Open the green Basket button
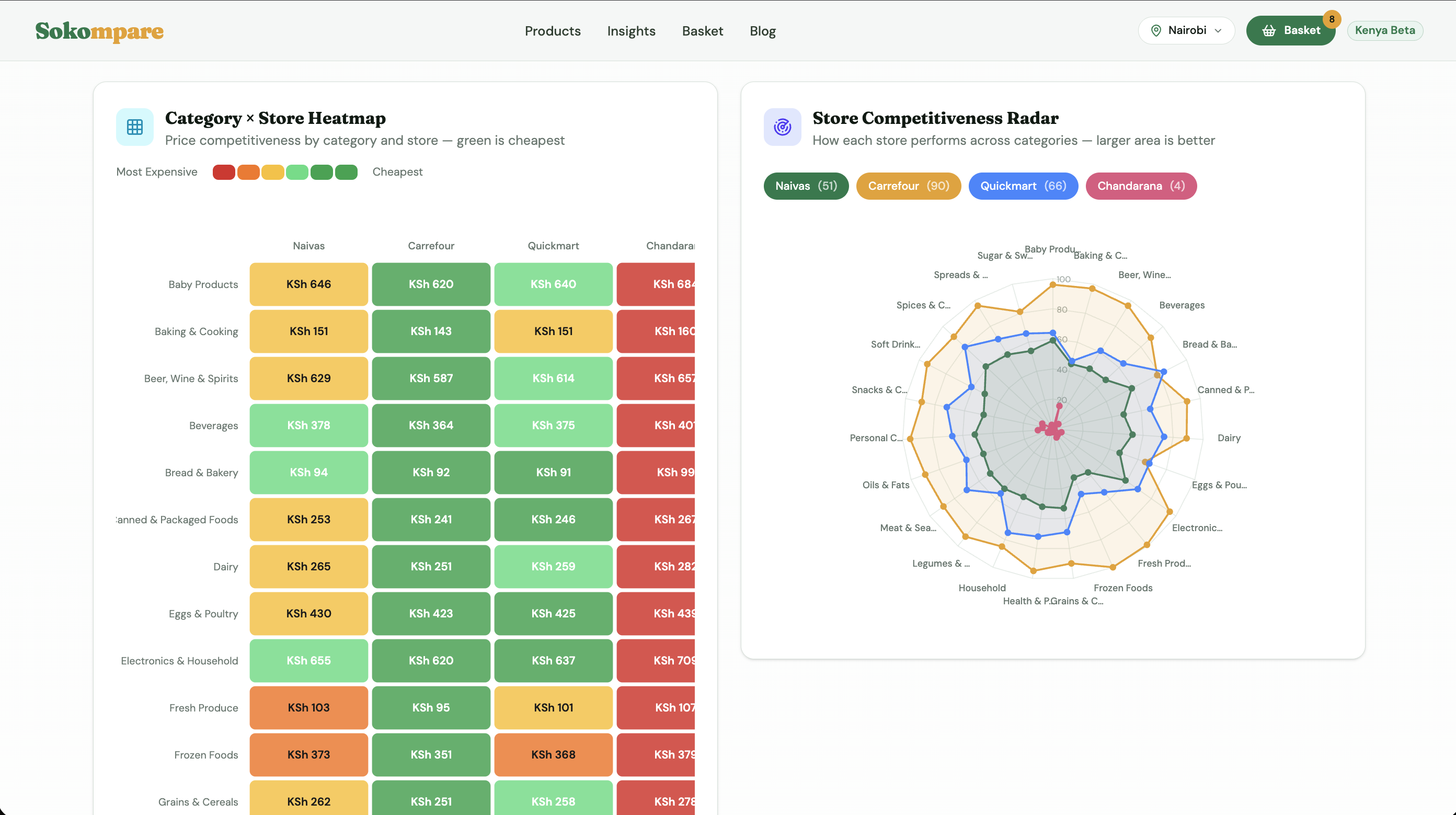 coord(1290,30)
